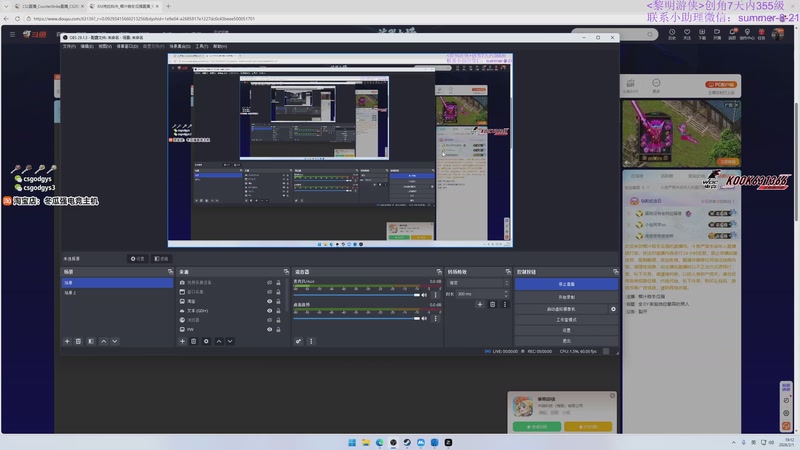Add a transition with plus icon
Image resolution: width=800 pixels, height=450 pixels.
pyautogui.click(x=479, y=304)
